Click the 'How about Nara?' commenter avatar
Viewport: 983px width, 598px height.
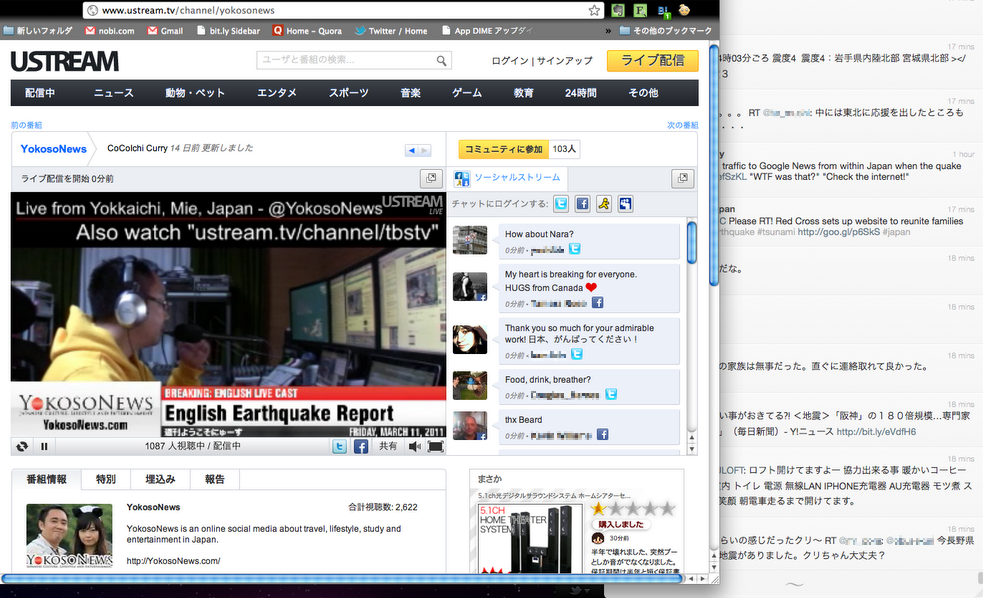coord(470,240)
